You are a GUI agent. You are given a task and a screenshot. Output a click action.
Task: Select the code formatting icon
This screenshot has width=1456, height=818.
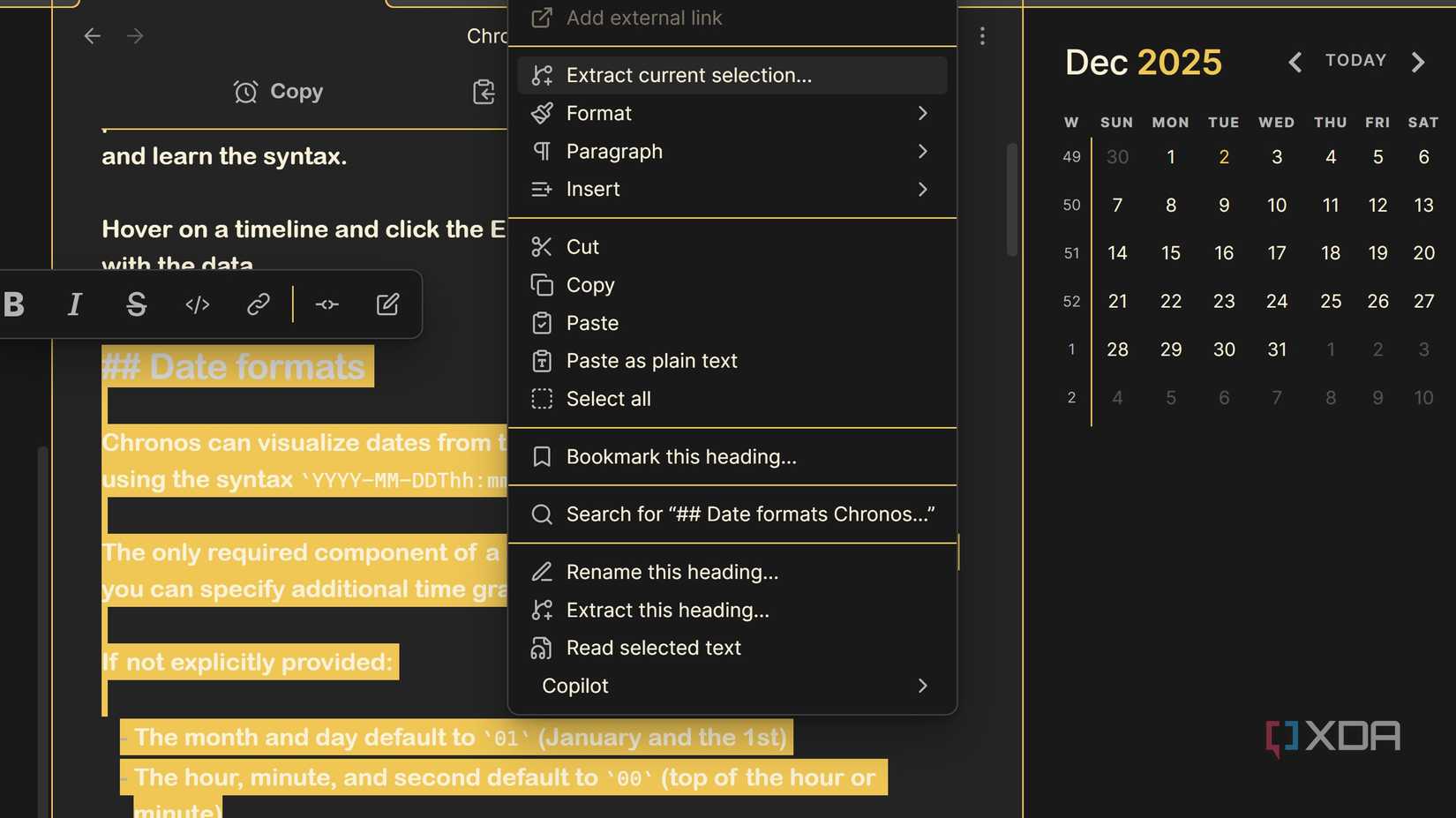[x=197, y=304]
